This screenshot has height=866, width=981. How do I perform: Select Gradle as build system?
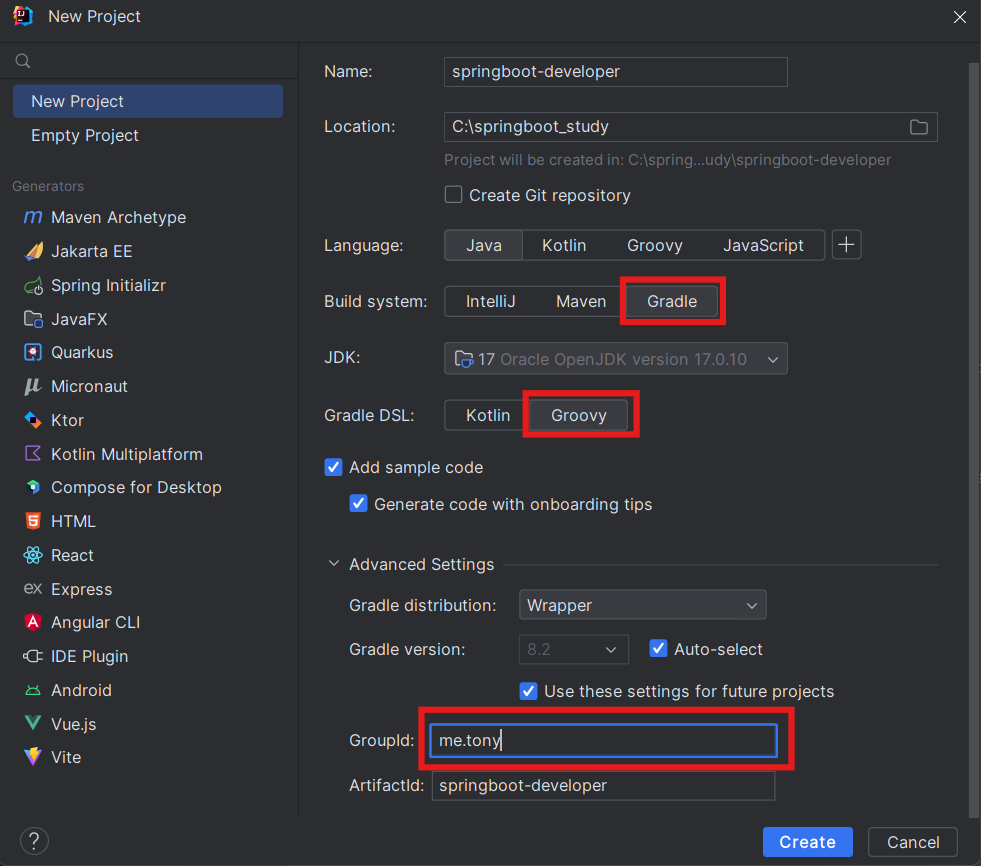672,301
